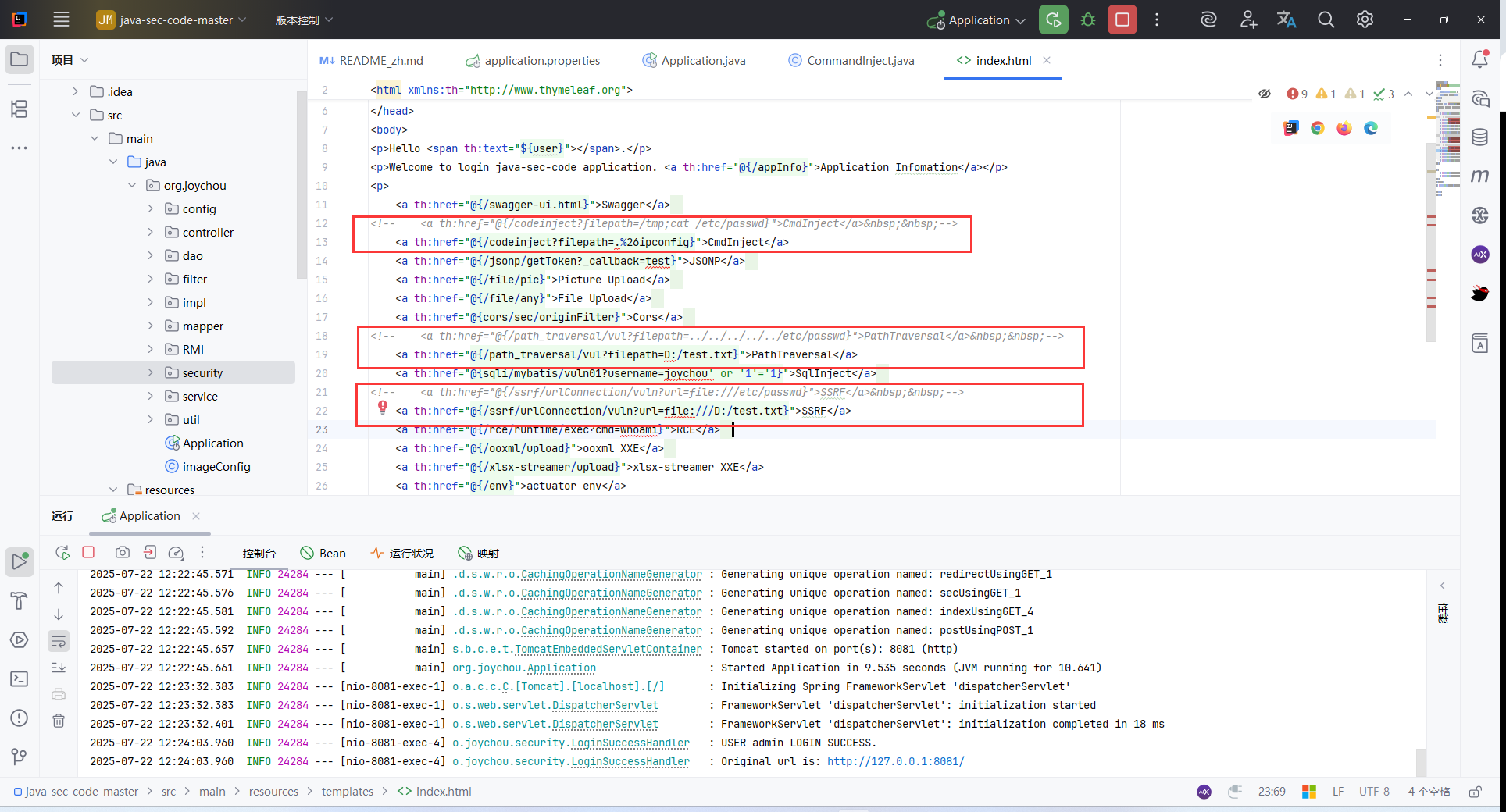
Task: Click the console vertical scrollbar
Action: [1421, 761]
